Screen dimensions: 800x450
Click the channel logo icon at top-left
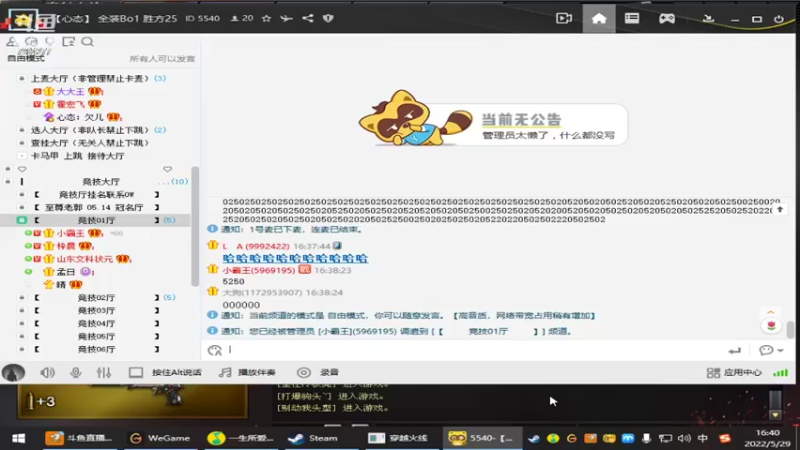tap(22, 19)
